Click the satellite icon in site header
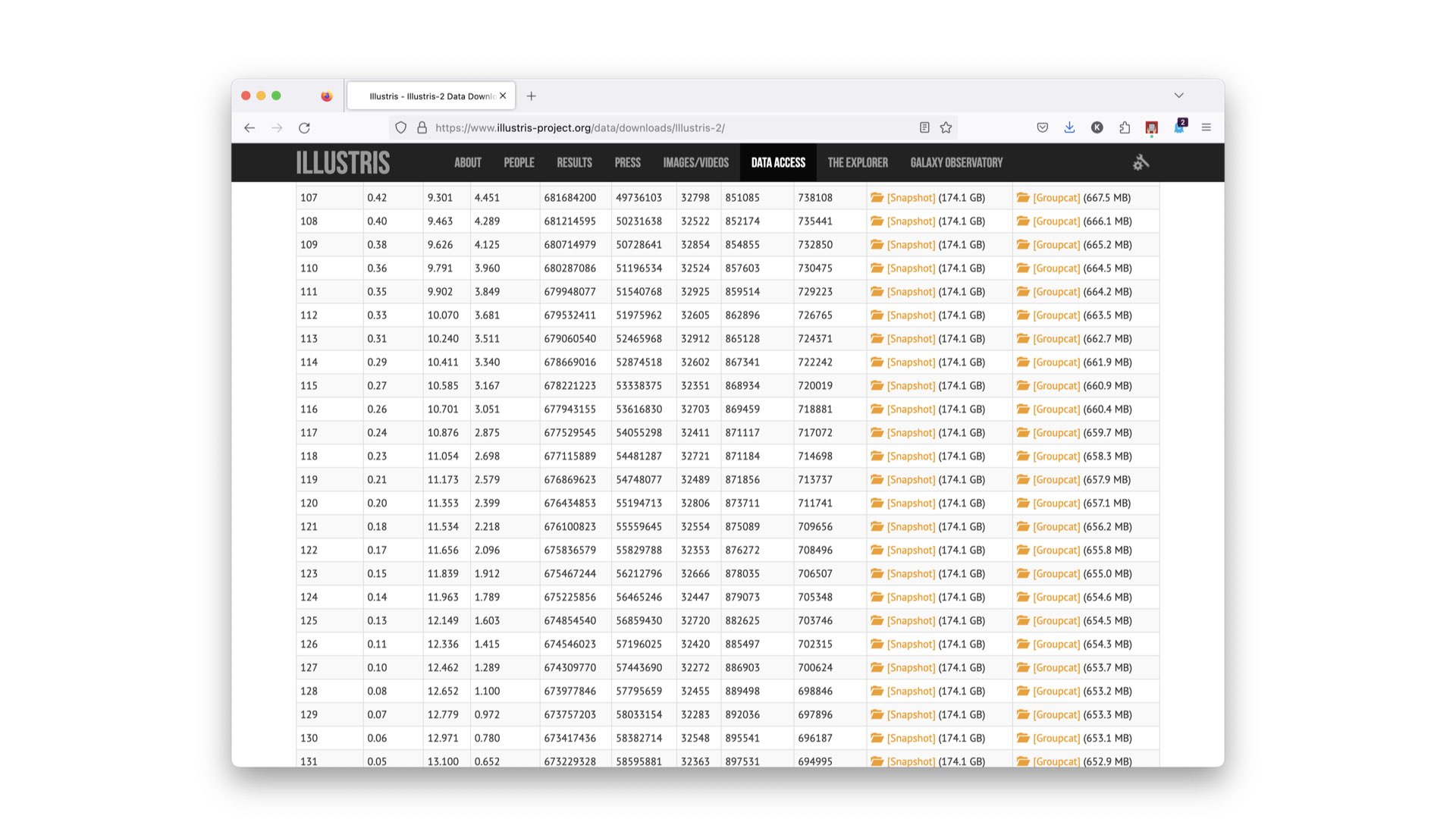1456x819 pixels. pos(1141,162)
